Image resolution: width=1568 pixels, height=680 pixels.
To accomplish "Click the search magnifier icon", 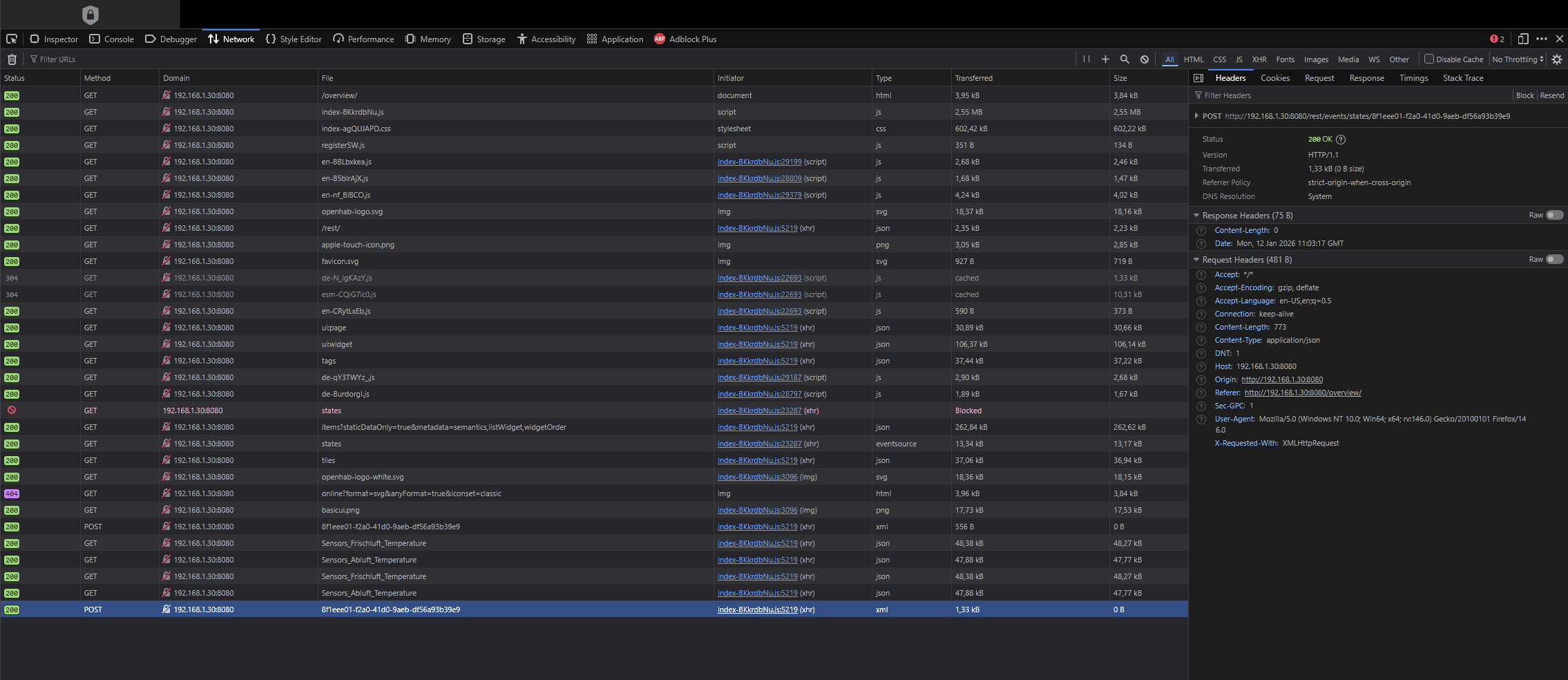I will (1125, 59).
